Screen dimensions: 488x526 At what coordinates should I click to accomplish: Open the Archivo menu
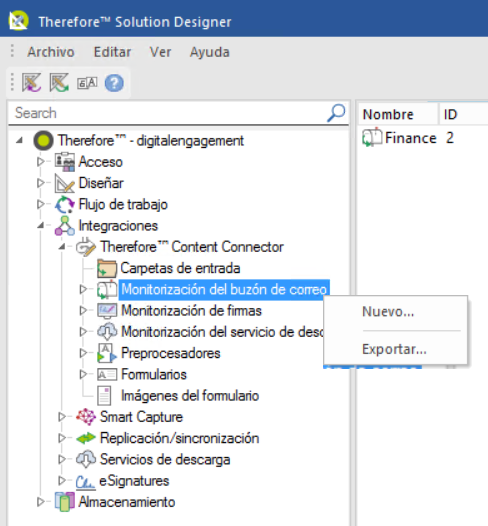pyautogui.click(x=51, y=52)
